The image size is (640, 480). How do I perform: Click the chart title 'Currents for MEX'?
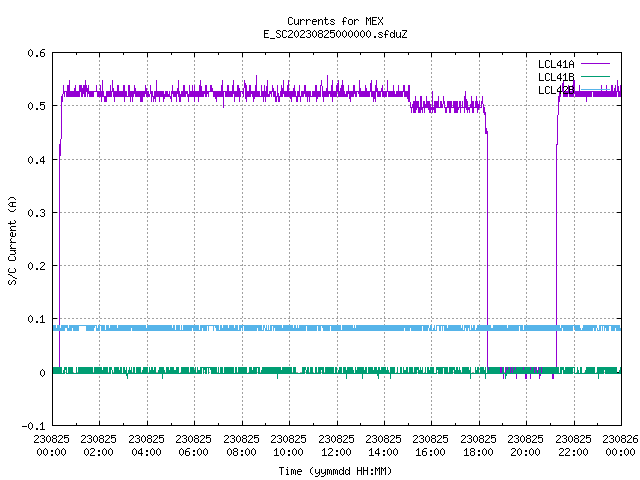335,21
